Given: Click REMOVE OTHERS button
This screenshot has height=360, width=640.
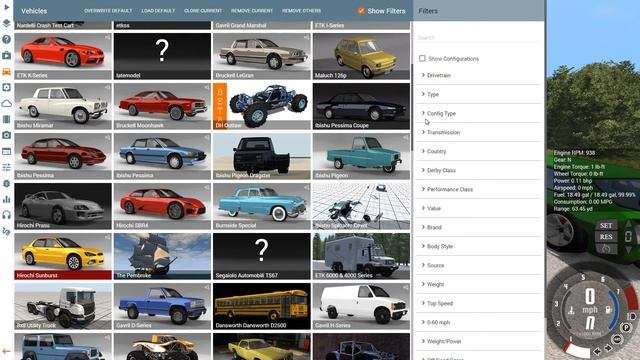Looking at the screenshot, I should (302, 11).
